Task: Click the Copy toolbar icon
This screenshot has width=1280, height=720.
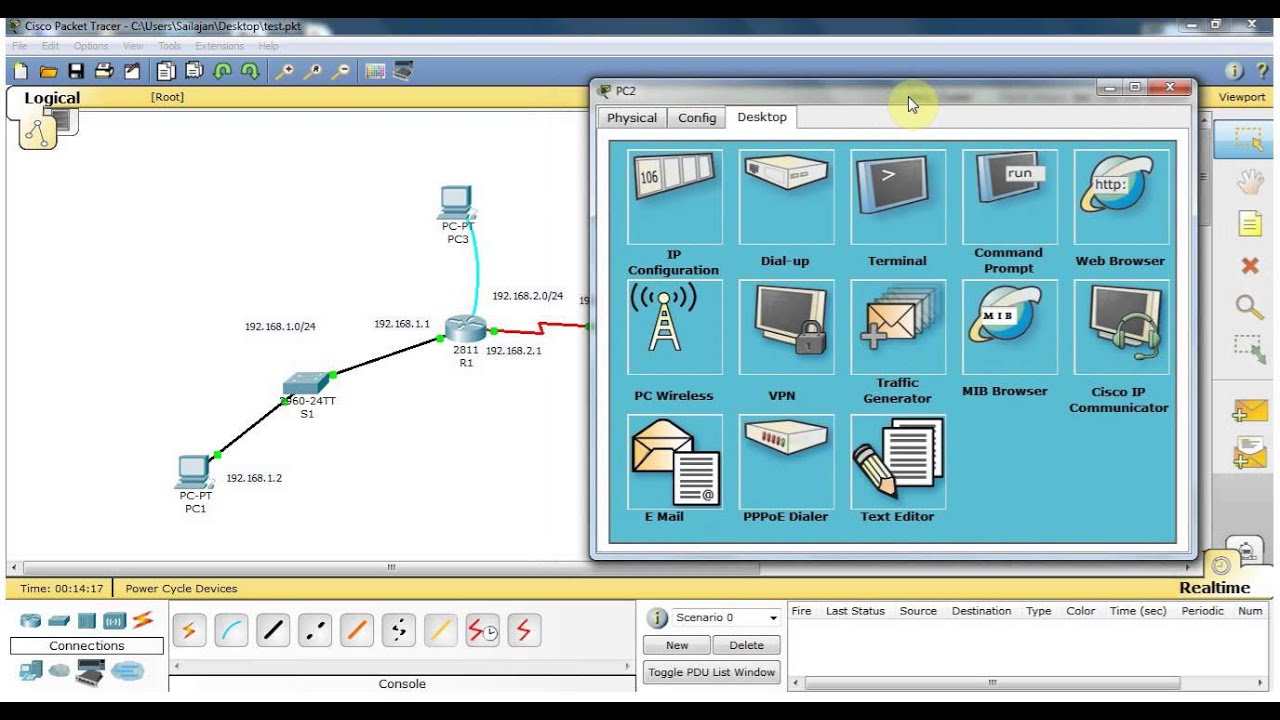Action: (166, 71)
